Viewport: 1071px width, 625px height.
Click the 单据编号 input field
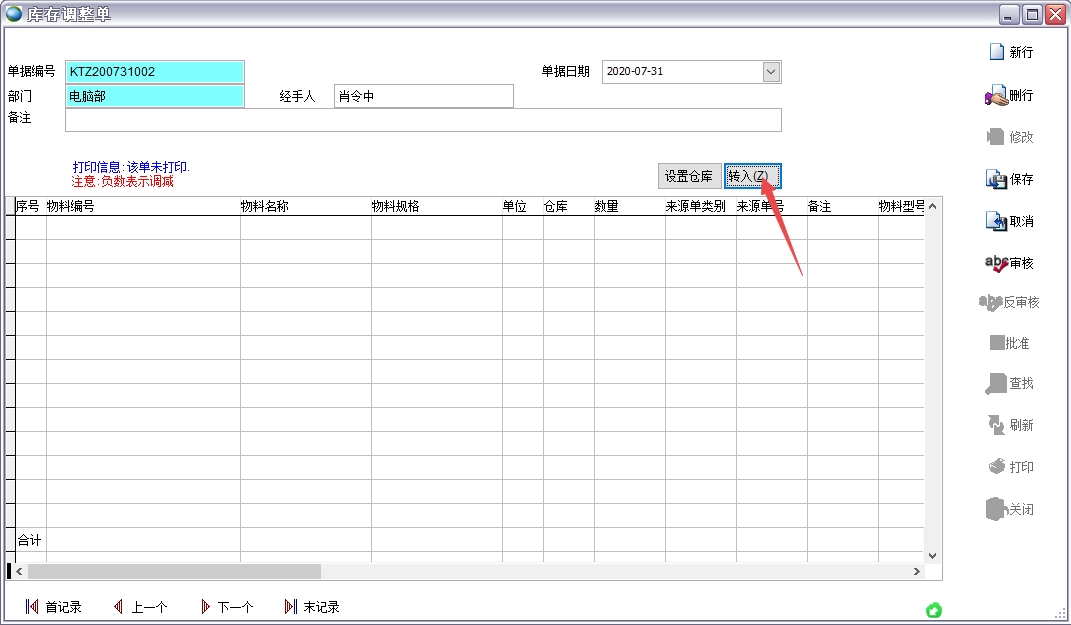154,72
